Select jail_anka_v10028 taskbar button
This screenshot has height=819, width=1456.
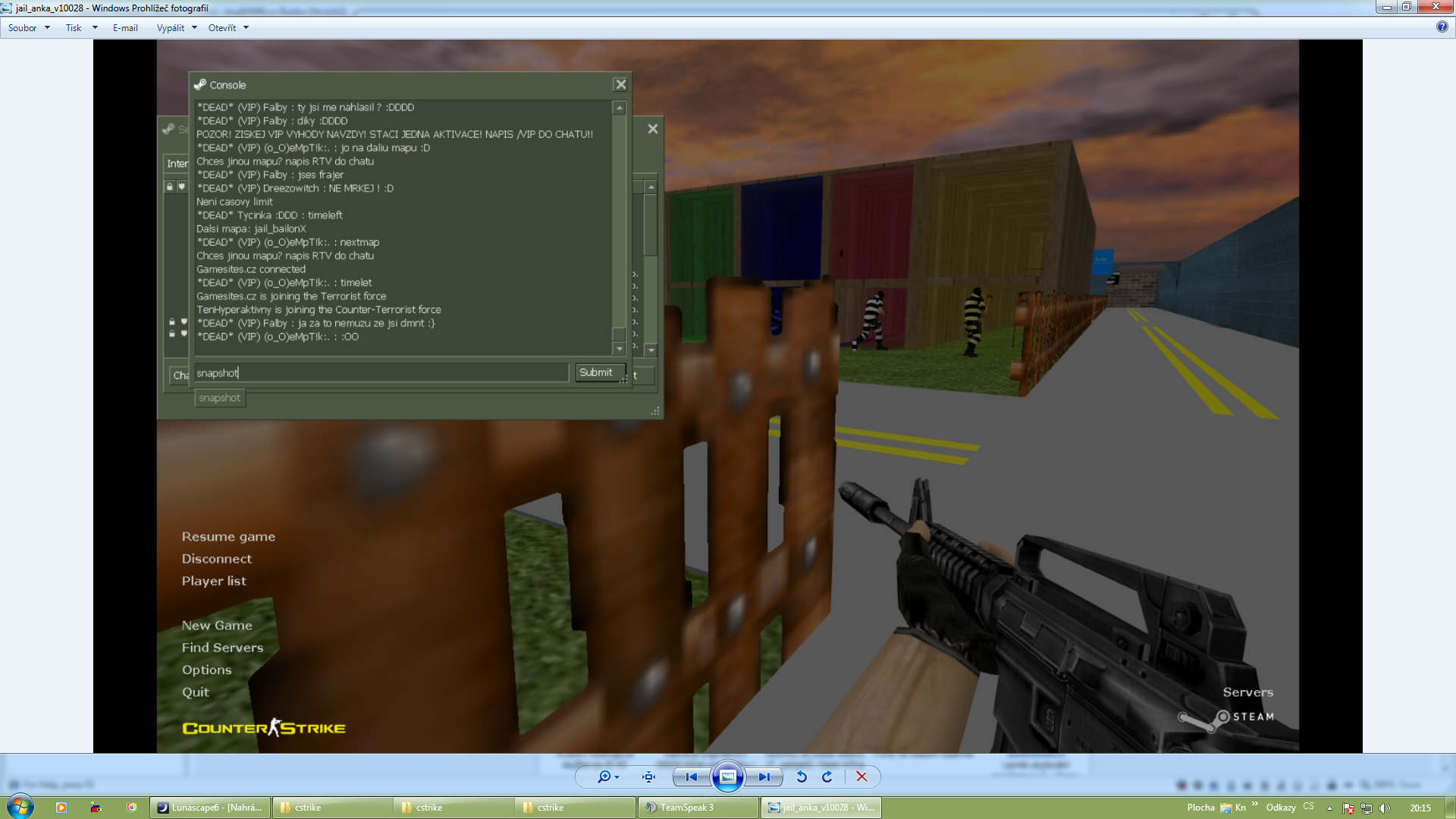821,808
